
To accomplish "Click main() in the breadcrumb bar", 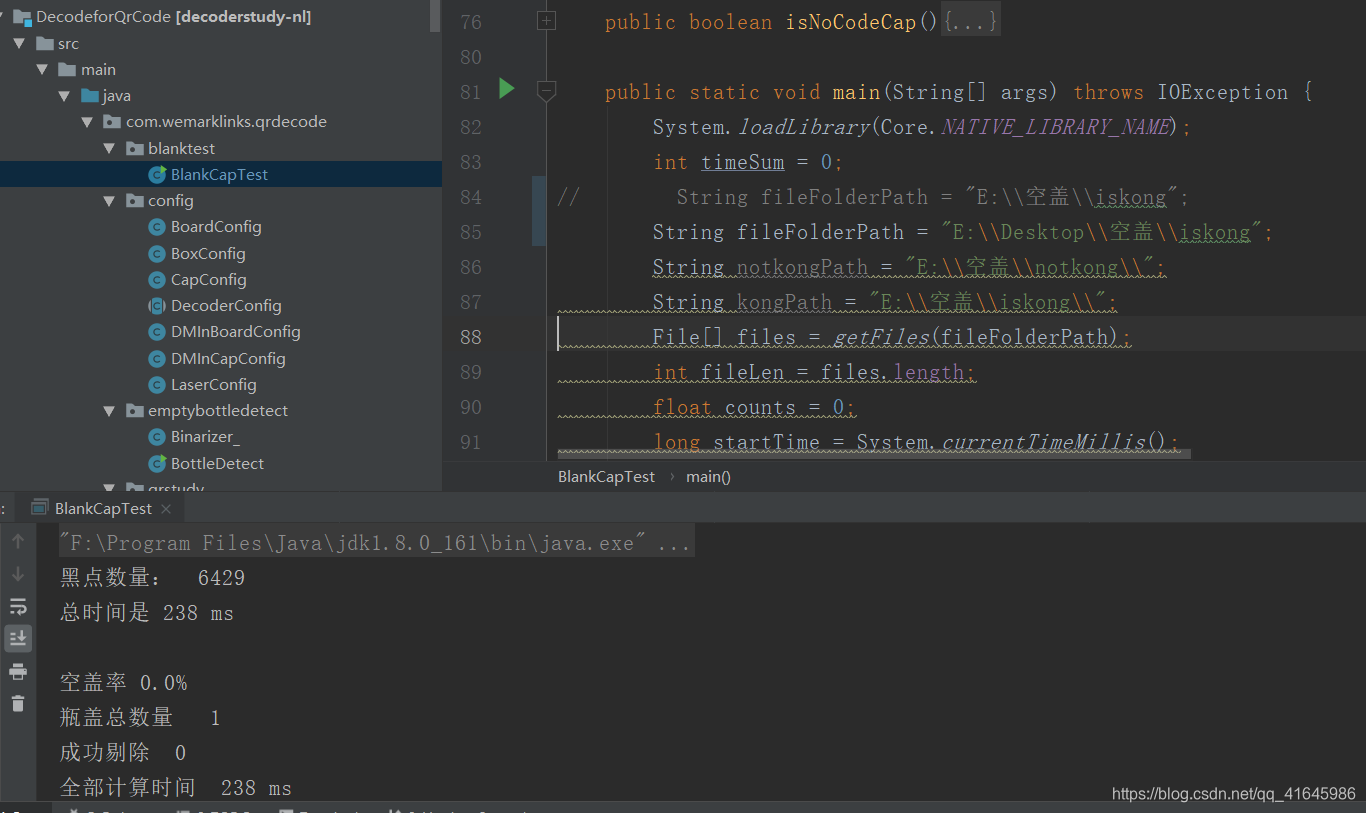I will (x=707, y=476).
